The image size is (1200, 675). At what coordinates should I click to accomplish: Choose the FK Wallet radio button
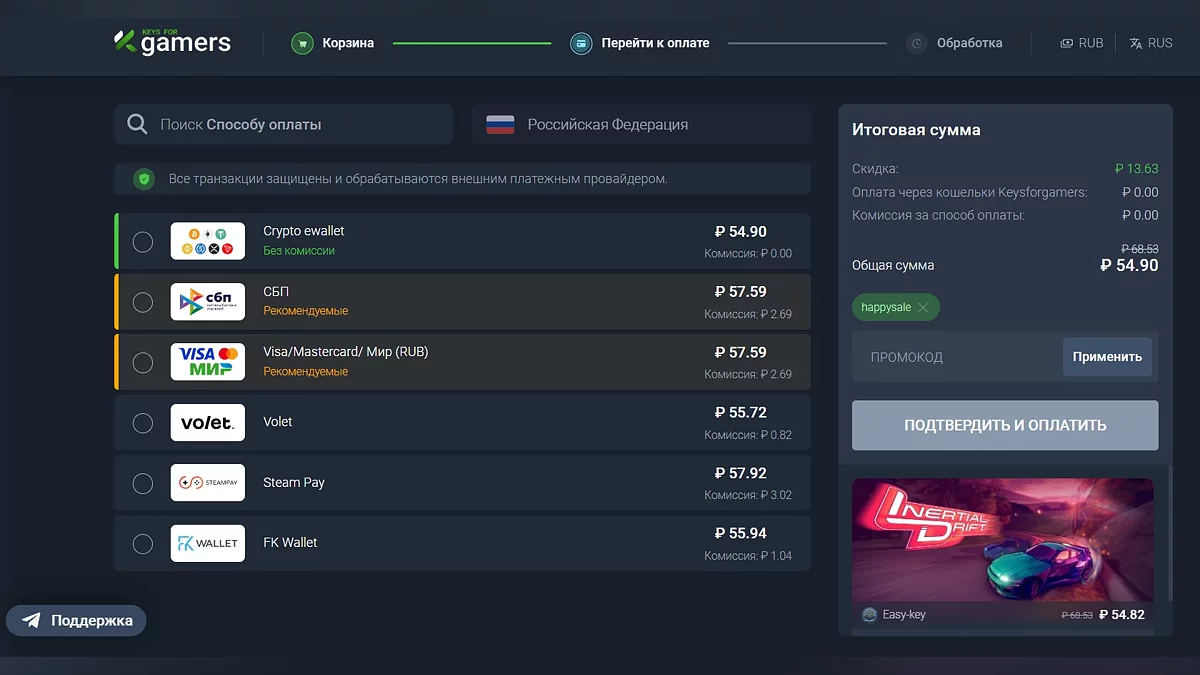143,543
